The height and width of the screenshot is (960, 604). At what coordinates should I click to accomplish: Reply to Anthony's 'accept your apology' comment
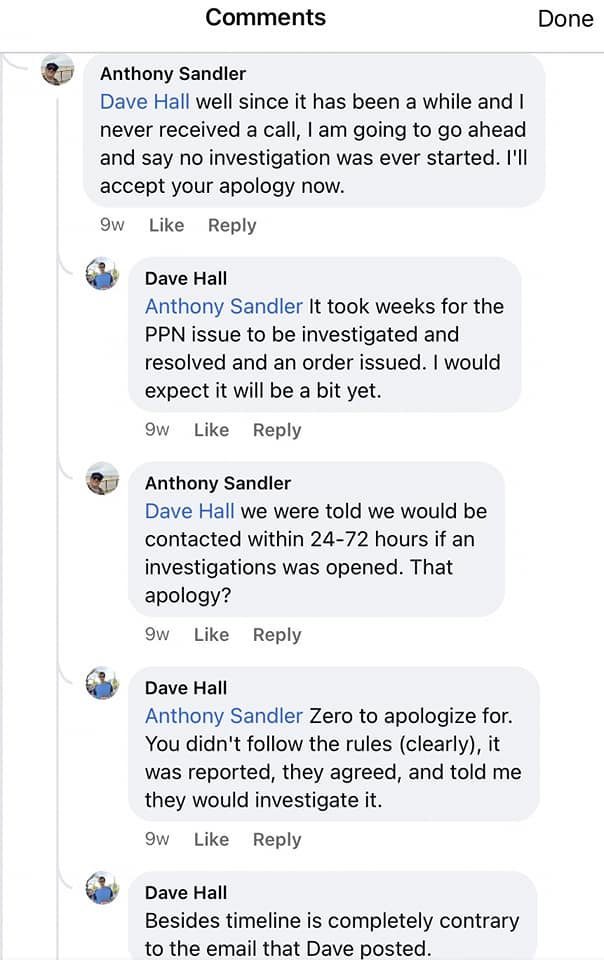(x=232, y=225)
